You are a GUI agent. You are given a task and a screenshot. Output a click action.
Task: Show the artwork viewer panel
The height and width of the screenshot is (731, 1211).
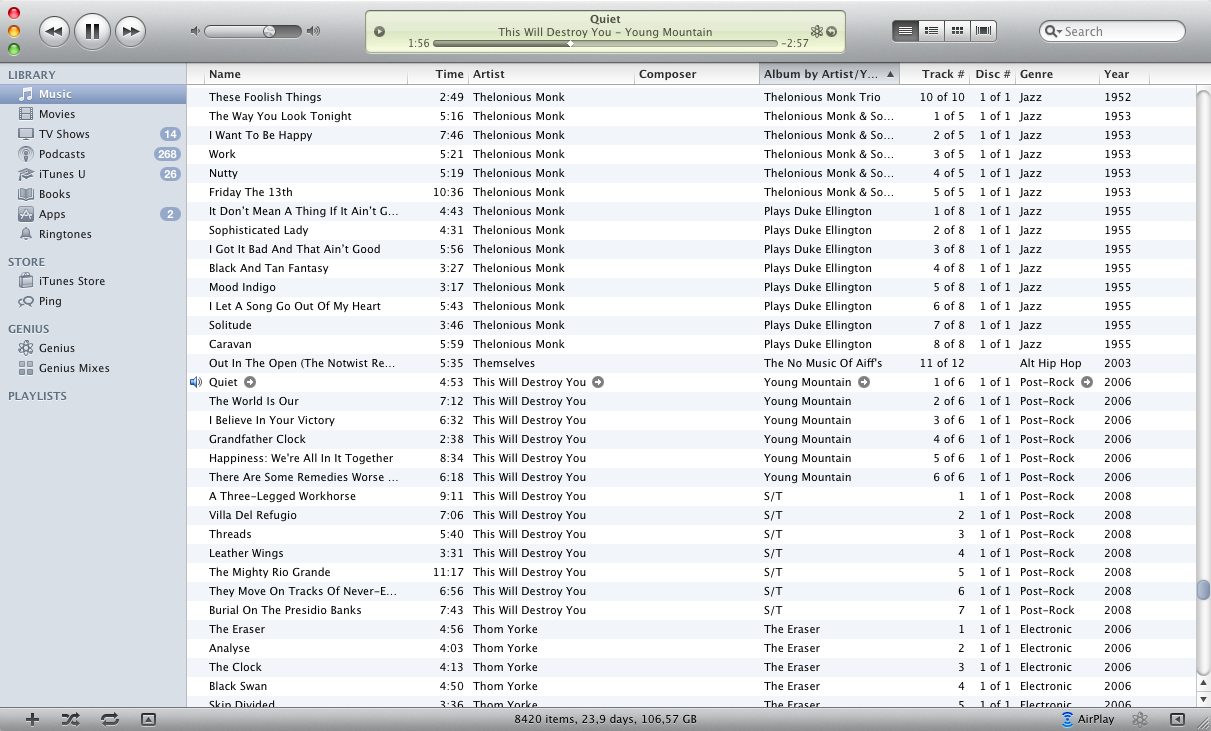pos(148,719)
